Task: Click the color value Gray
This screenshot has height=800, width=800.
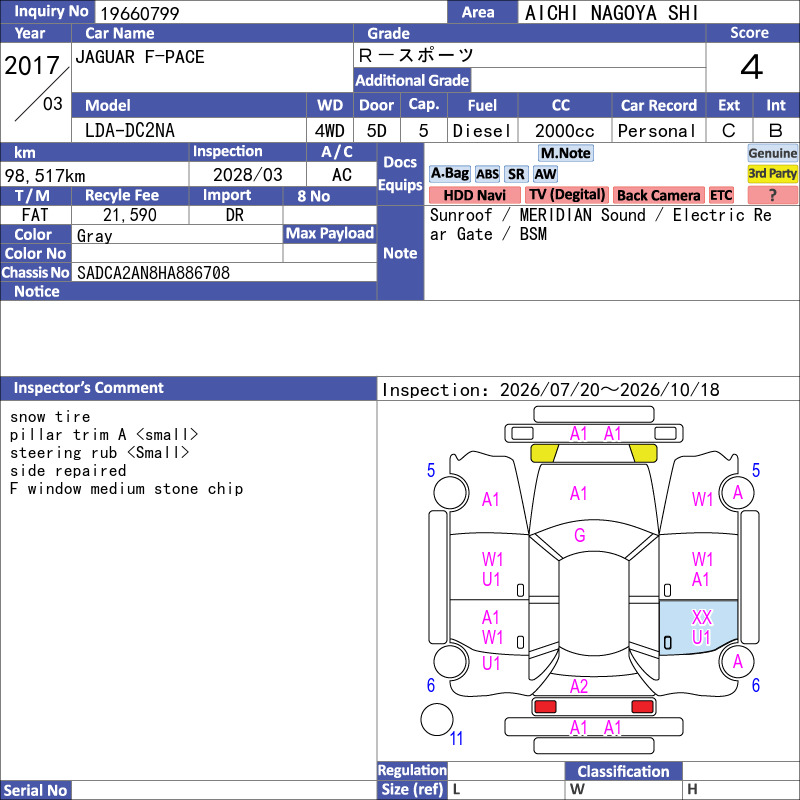Action: (x=94, y=236)
